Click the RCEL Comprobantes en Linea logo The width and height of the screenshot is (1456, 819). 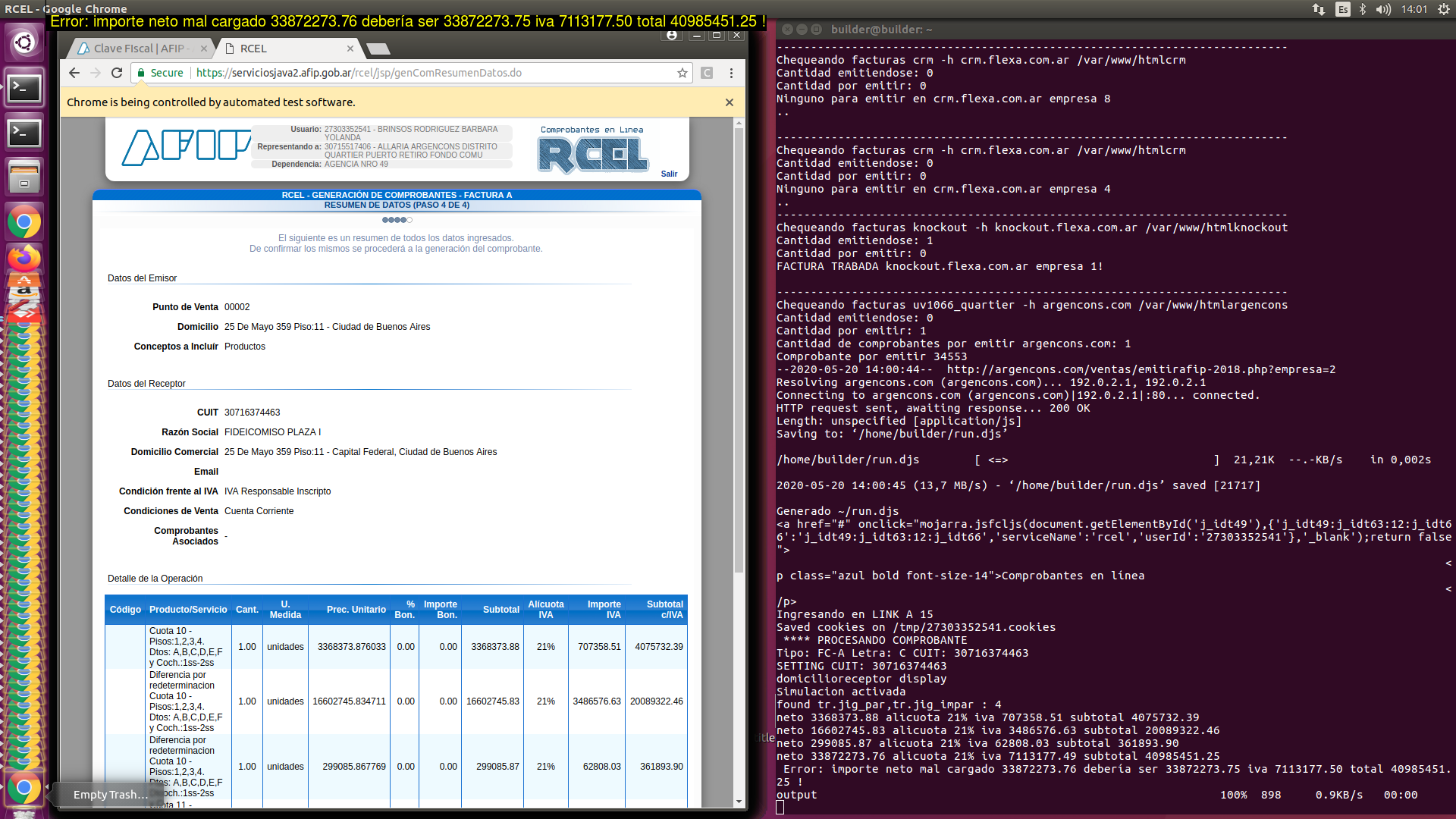pos(593,151)
